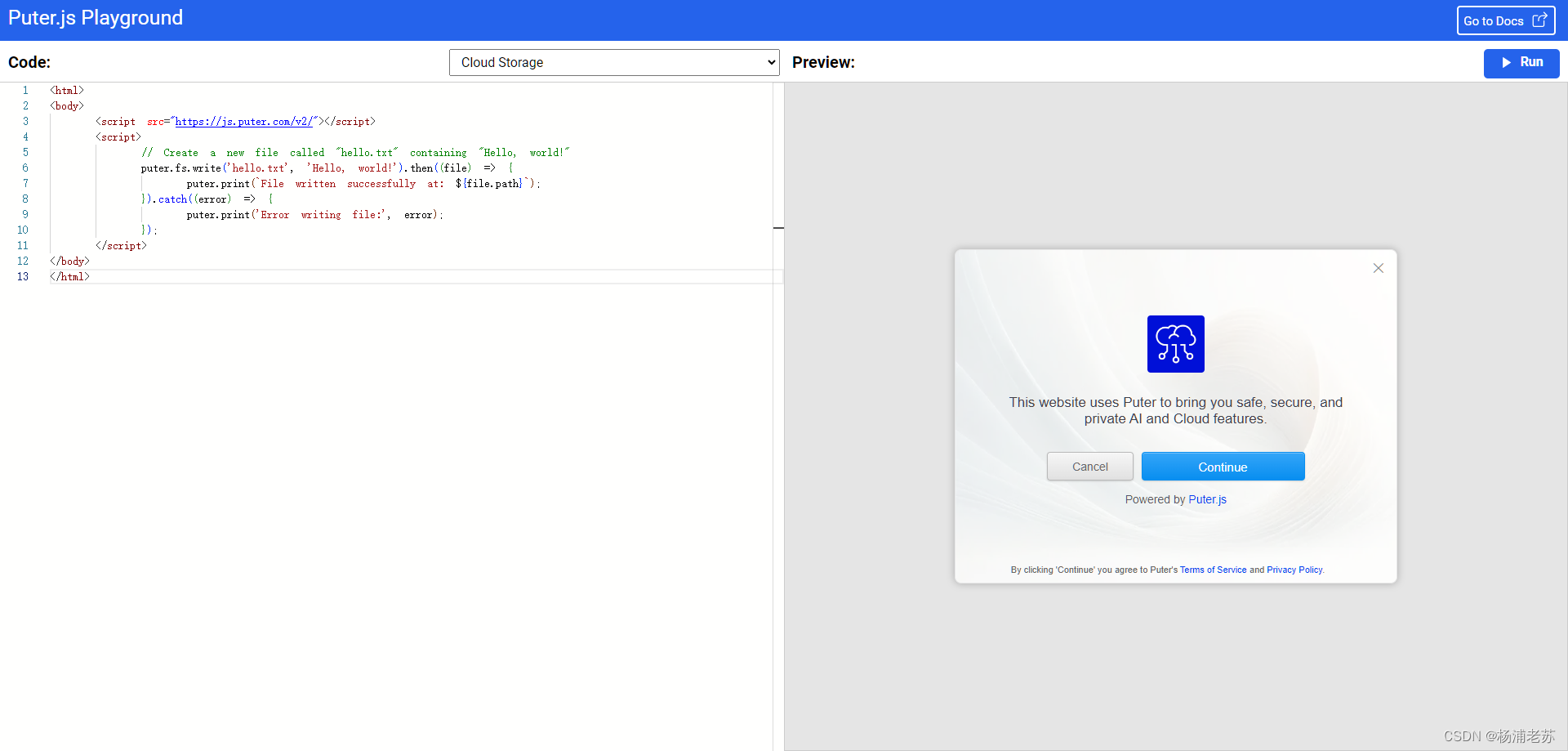
Task: Click the external-link icon in Go to Docs
Action: pyautogui.click(x=1539, y=20)
